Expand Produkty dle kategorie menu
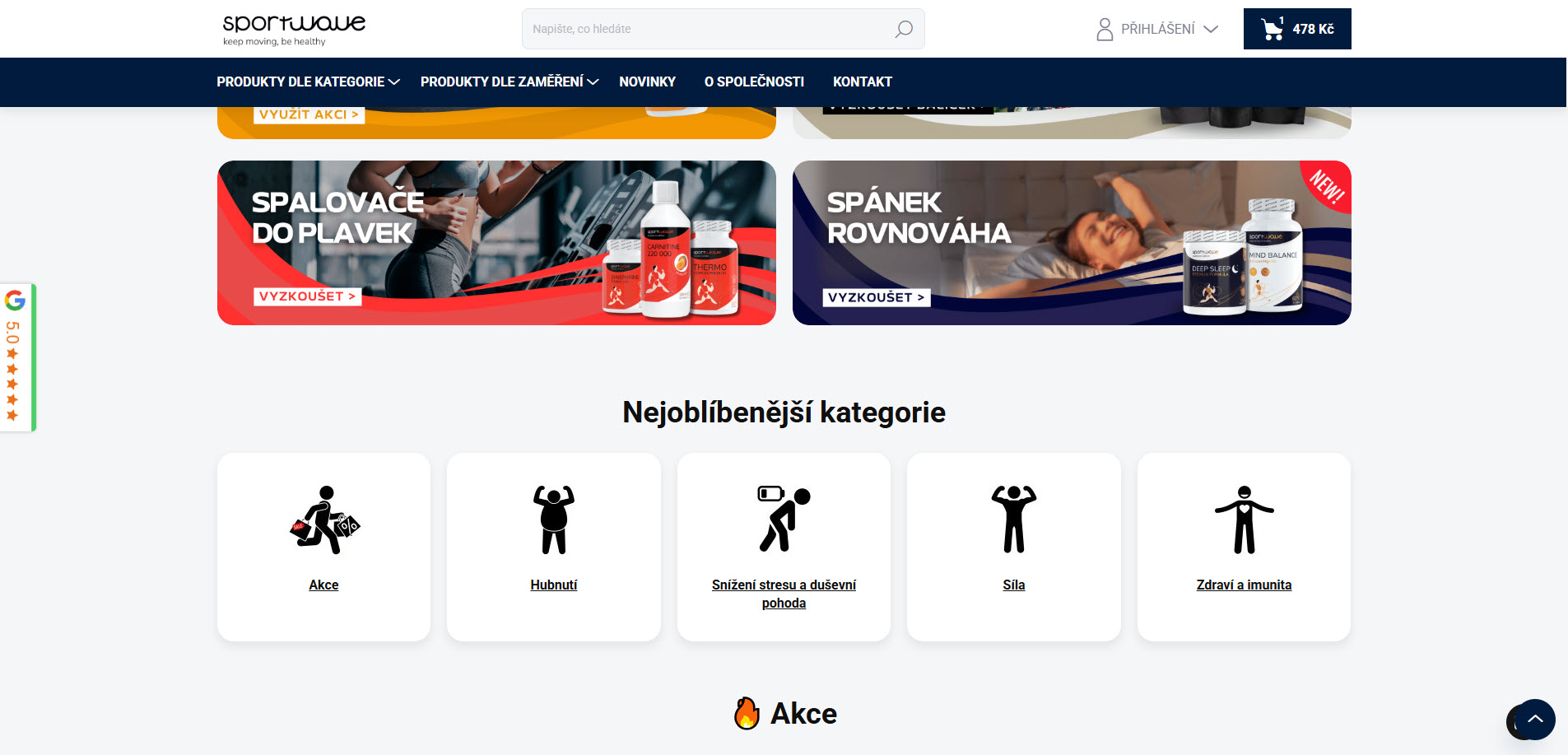This screenshot has height=755, width=1568. click(308, 82)
